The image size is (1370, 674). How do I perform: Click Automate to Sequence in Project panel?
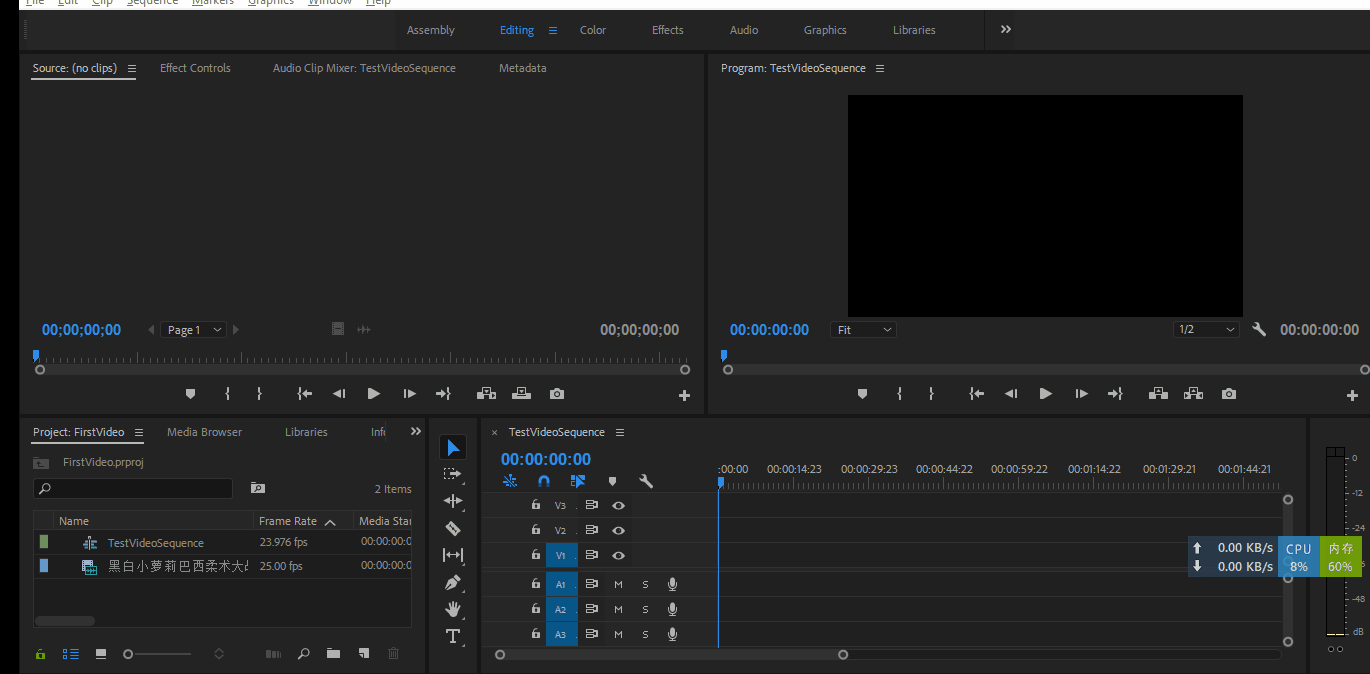(x=273, y=654)
